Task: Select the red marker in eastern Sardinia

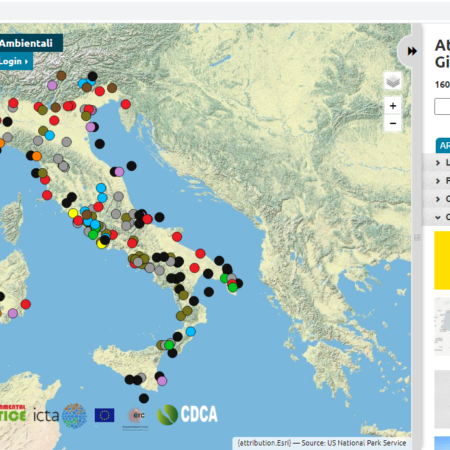Action: pyautogui.click(x=26, y=304)
